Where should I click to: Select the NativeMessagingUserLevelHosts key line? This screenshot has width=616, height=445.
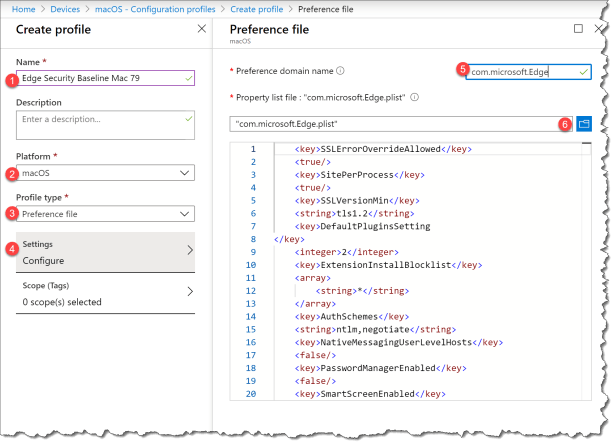click(399, 342)
